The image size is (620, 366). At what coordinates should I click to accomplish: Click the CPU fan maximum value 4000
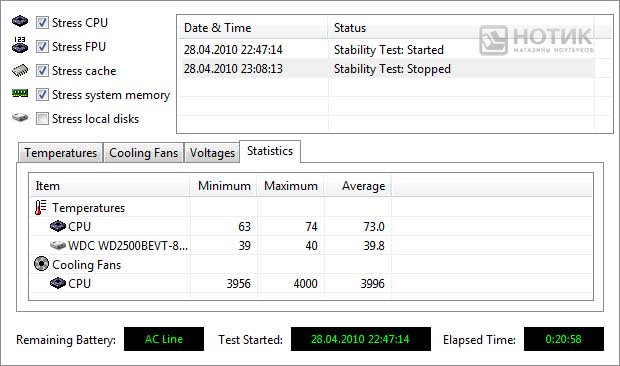305,283
